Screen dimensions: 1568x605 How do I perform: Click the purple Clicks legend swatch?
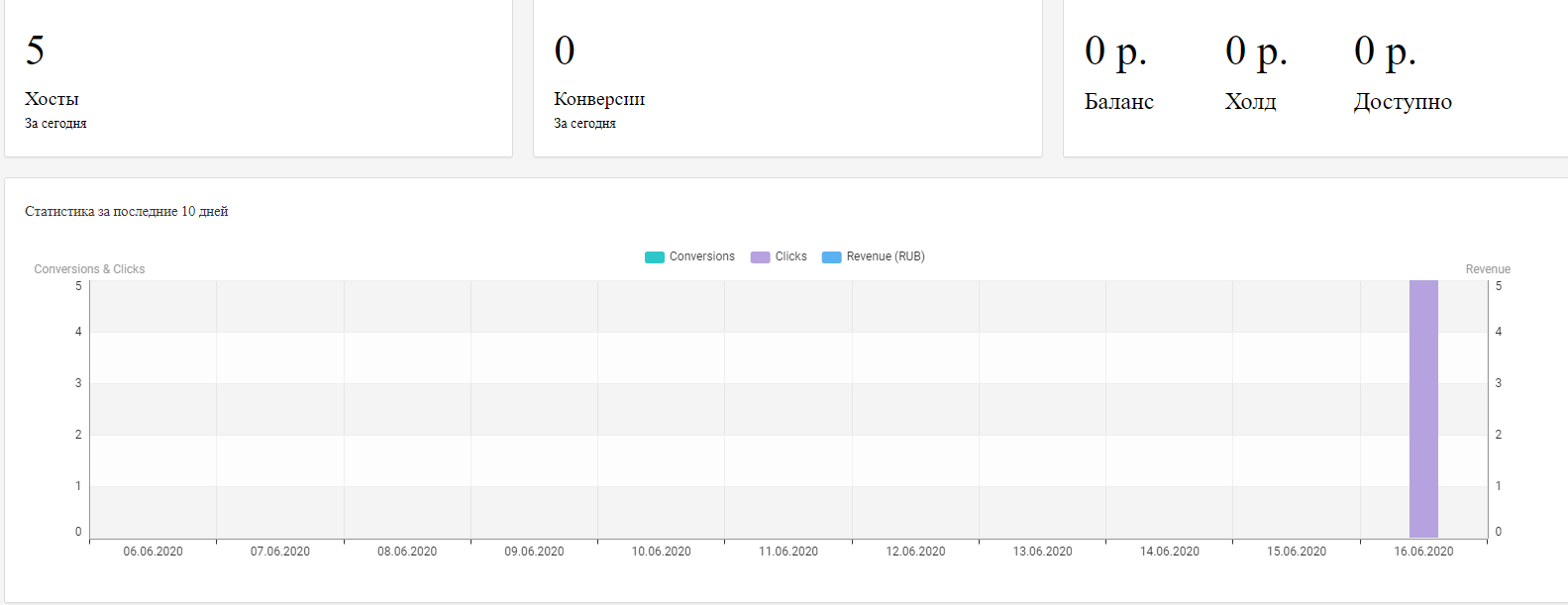click(760, 257)
